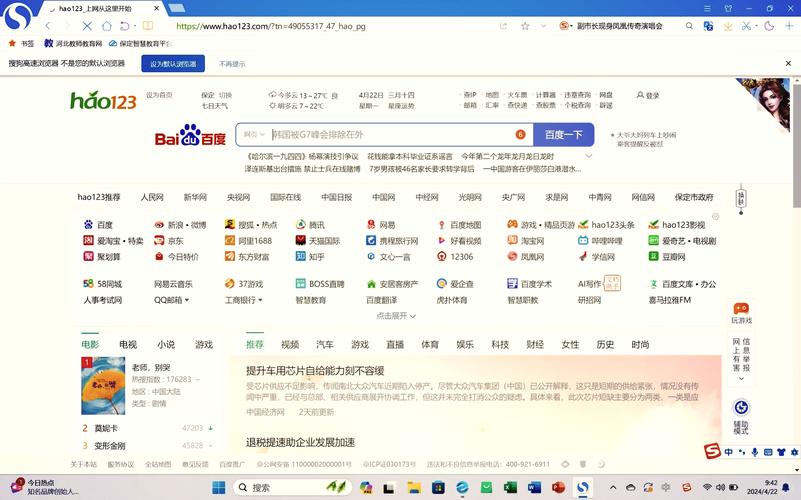Click the hao123 logo

(x=103, y=101)
